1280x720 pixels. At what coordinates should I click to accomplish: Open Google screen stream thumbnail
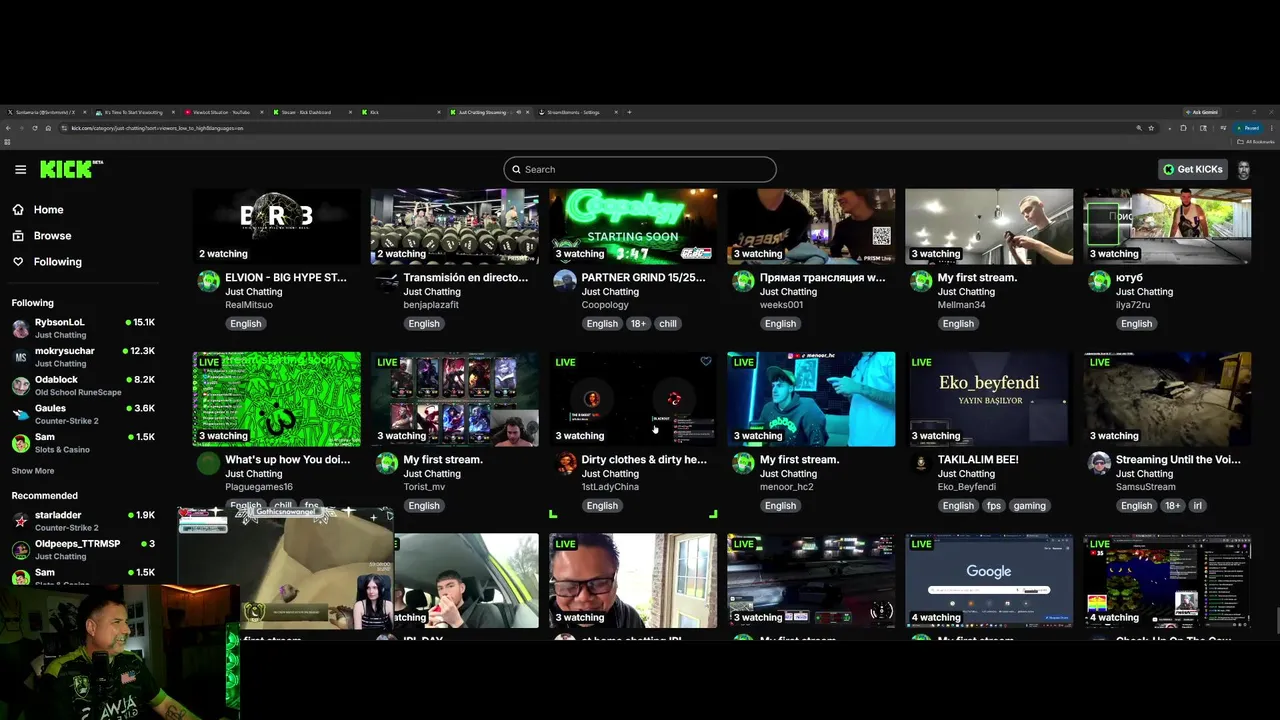point(989,581)
